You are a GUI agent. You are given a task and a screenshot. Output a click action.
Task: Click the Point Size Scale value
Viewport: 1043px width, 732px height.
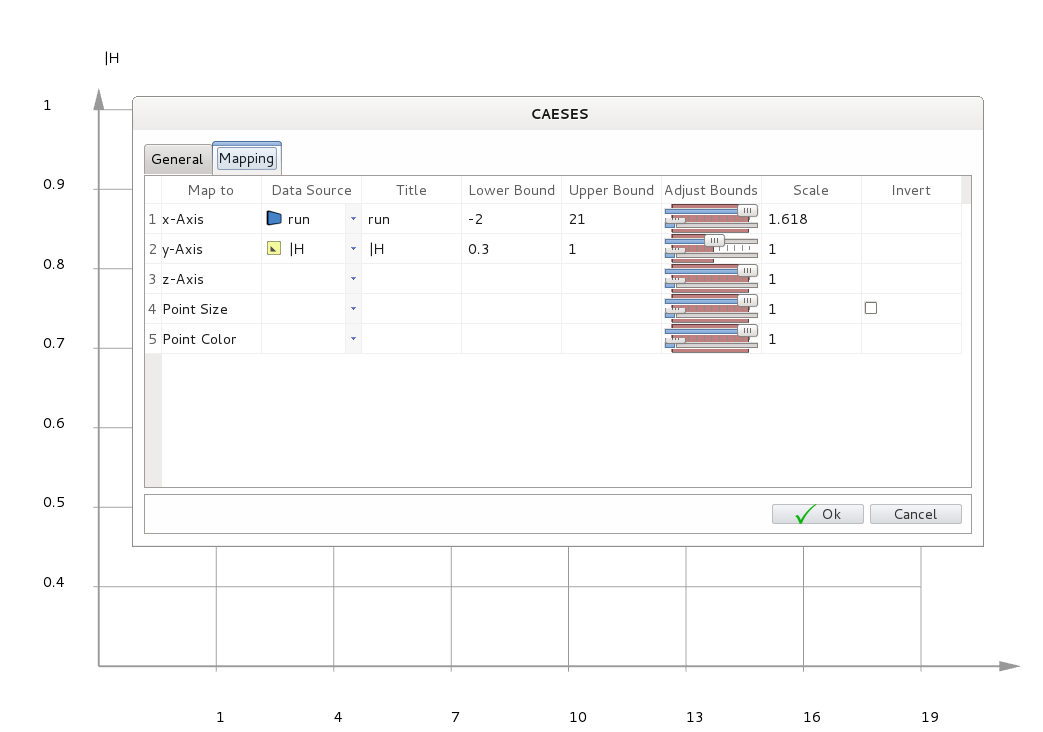[x=772, y=309]
